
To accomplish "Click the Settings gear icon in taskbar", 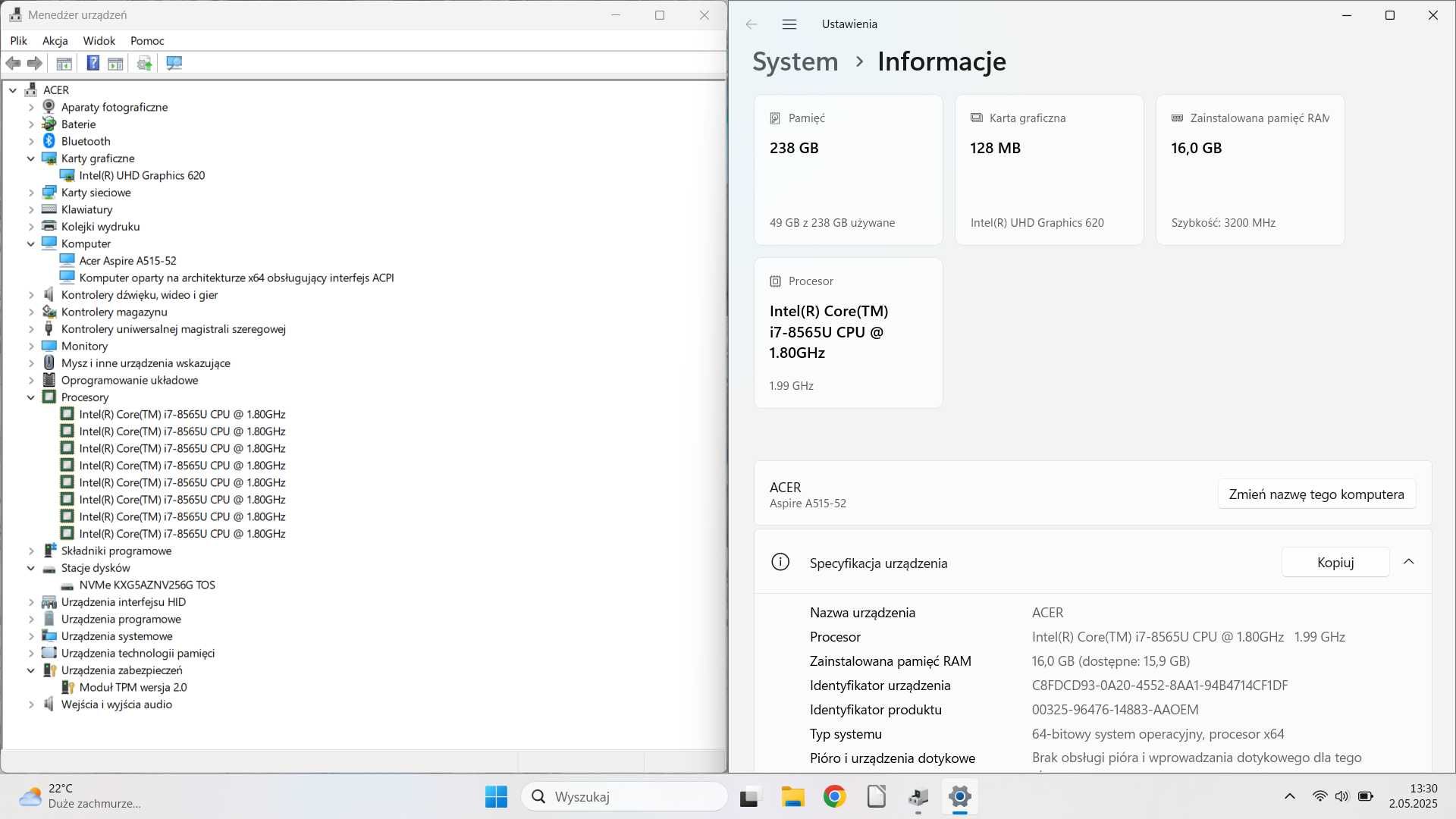I will click(960, 796).
